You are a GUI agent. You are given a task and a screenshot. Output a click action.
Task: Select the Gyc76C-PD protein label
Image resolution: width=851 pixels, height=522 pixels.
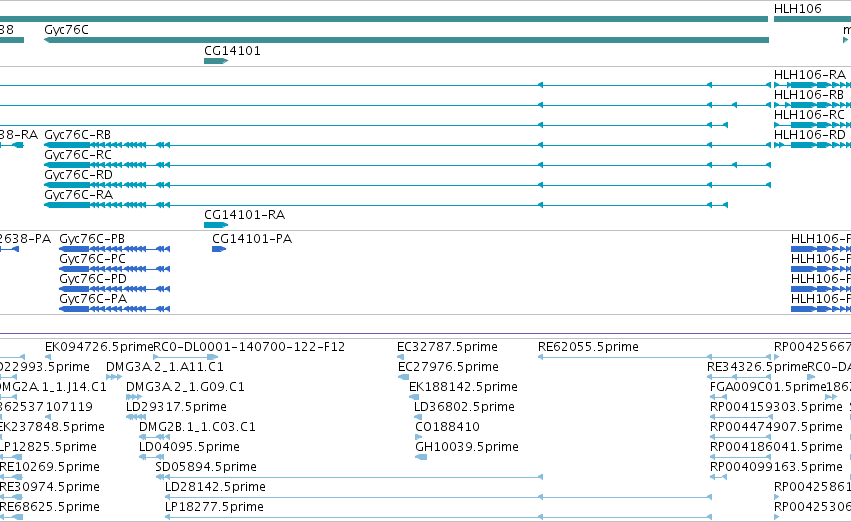coord(93,279)
